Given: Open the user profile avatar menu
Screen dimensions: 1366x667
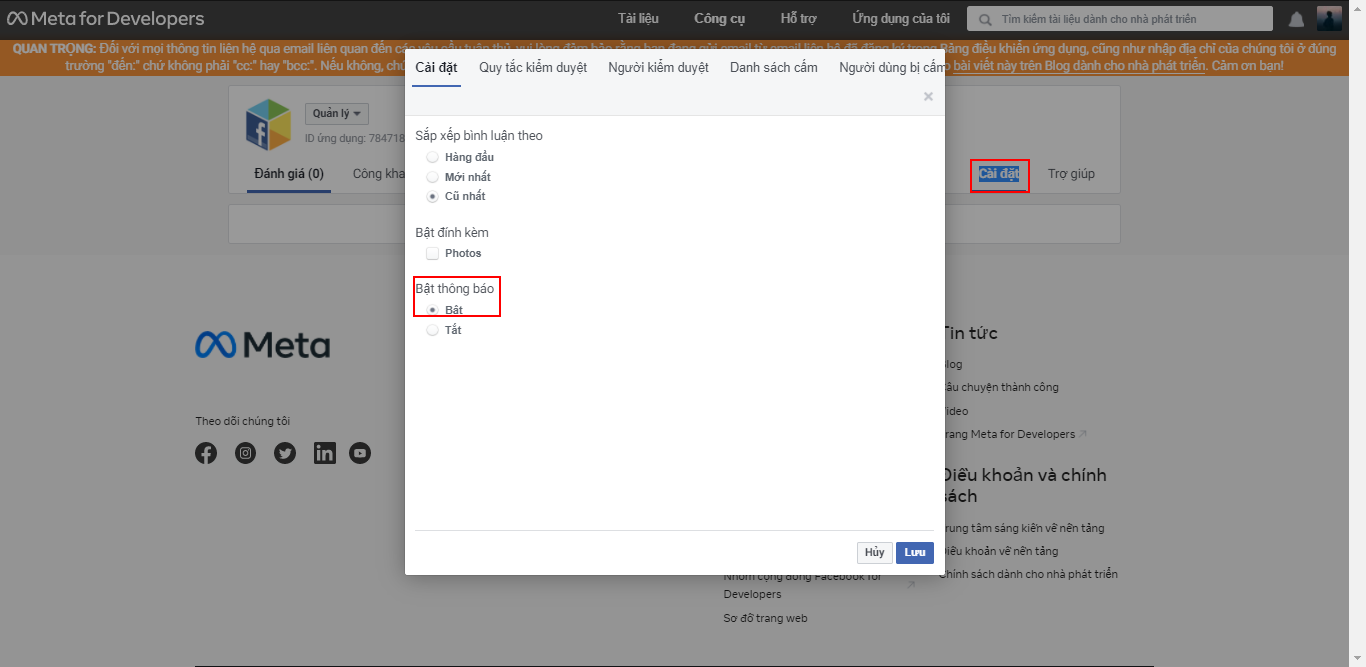Looking at the screenshot, I should pos(1329,19).
